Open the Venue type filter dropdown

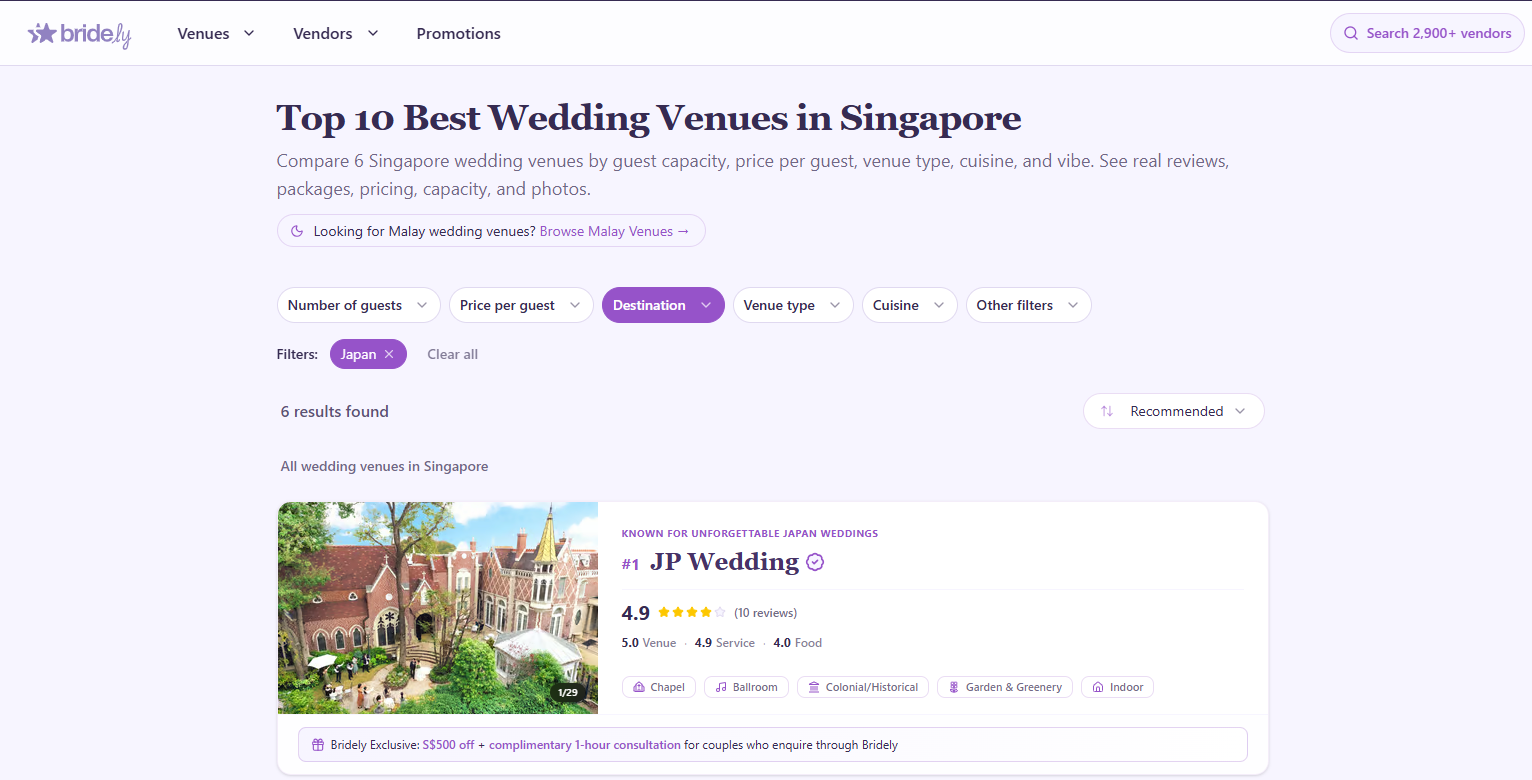793,305
